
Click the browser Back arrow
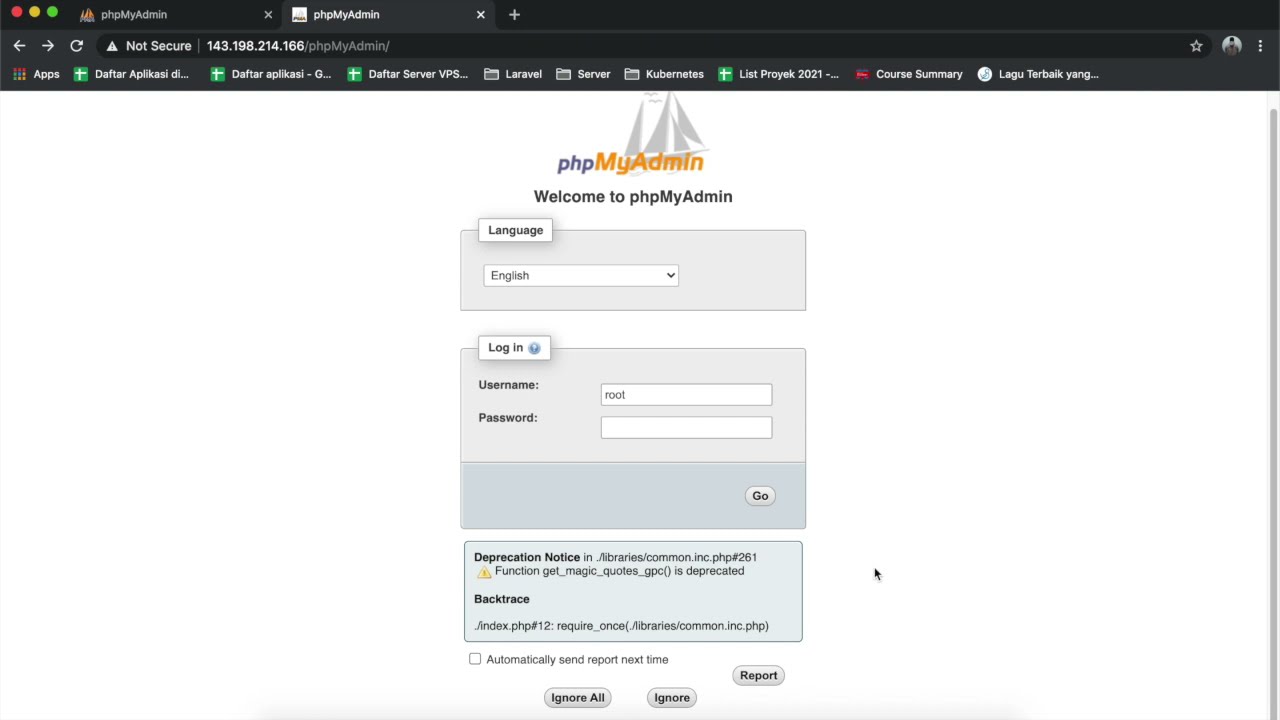click(x=19, y=46)
